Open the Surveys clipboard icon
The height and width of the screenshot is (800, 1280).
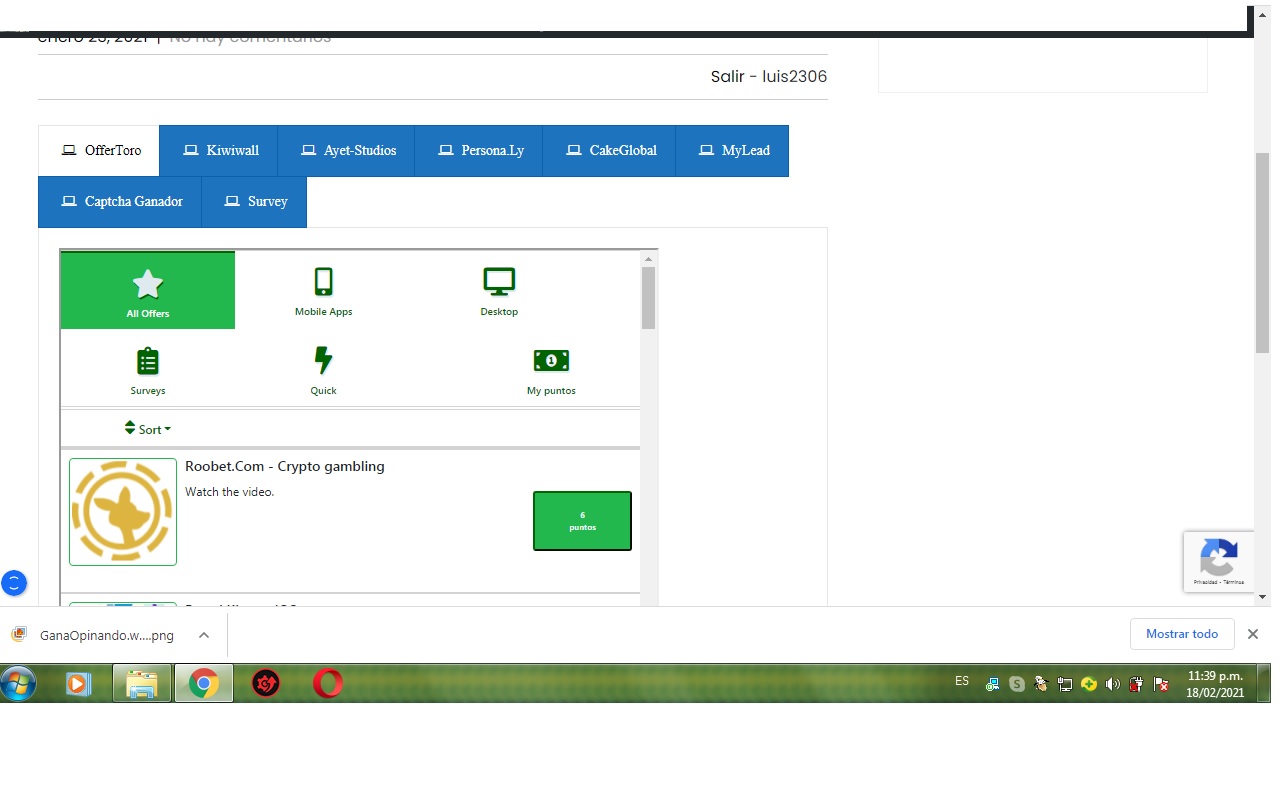pyautogui.click(x=148, y=360)
